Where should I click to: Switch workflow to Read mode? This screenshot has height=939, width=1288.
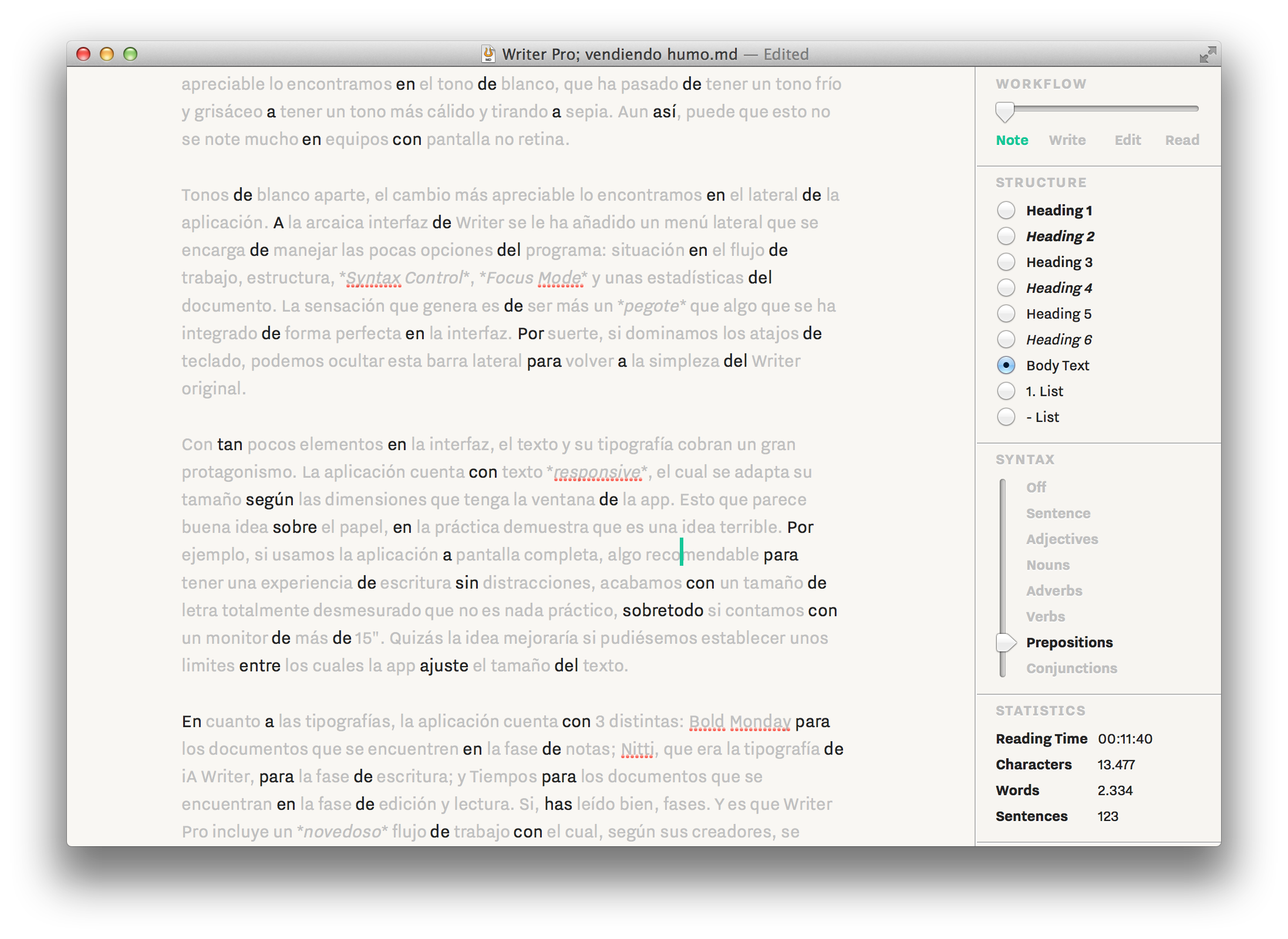point(1182,140)
